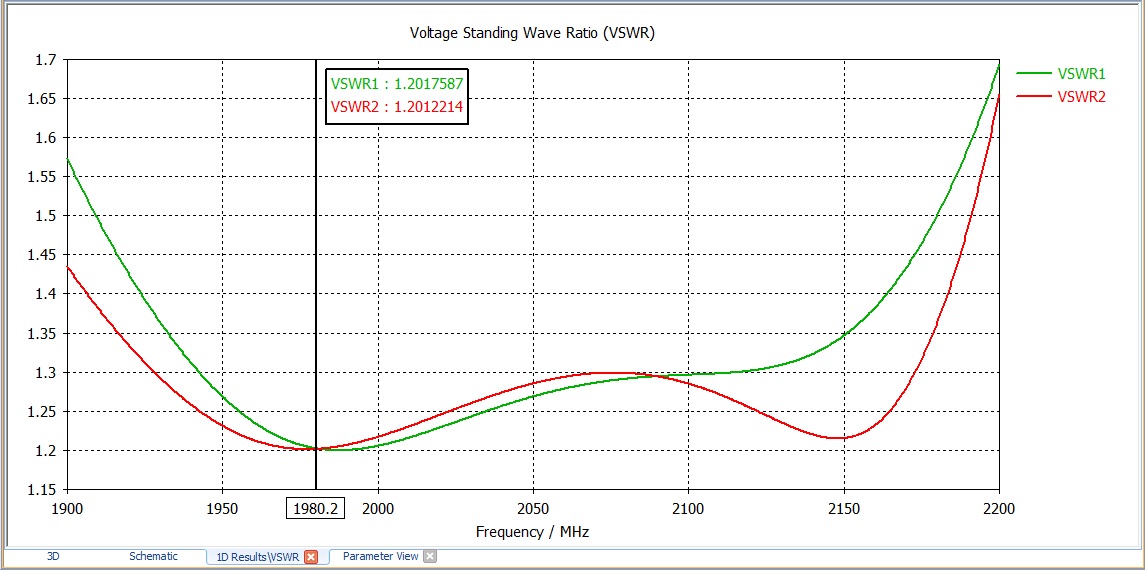Click the red VSWR2 legend line
1146x570 pixels.
[x=1032, y=96]
